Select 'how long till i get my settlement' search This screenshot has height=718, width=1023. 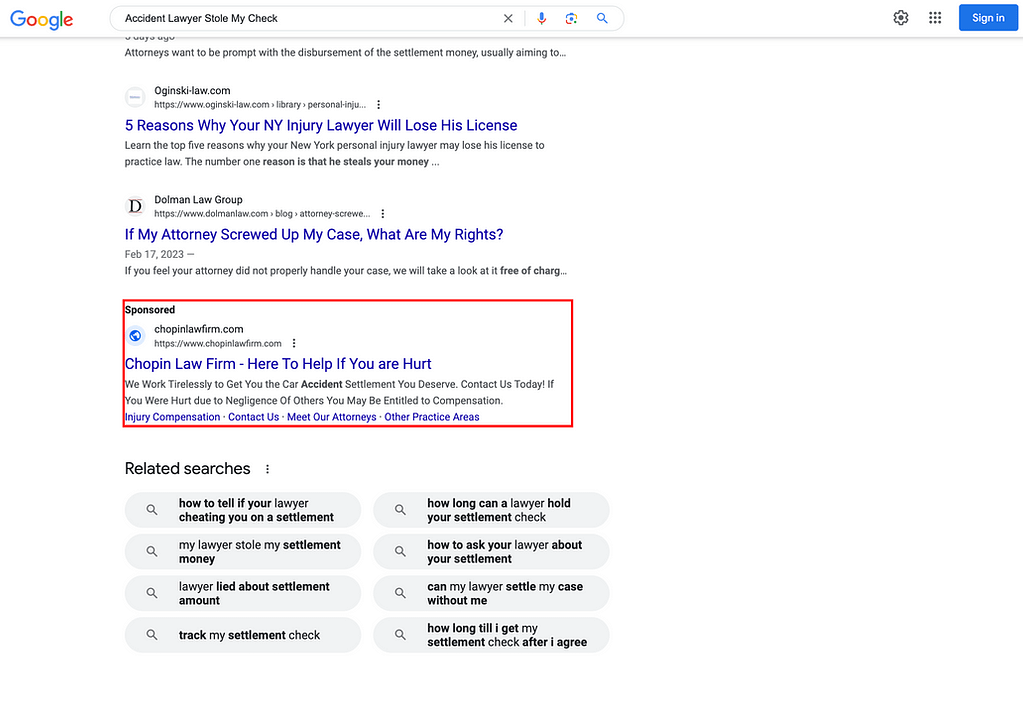(491, 635)
